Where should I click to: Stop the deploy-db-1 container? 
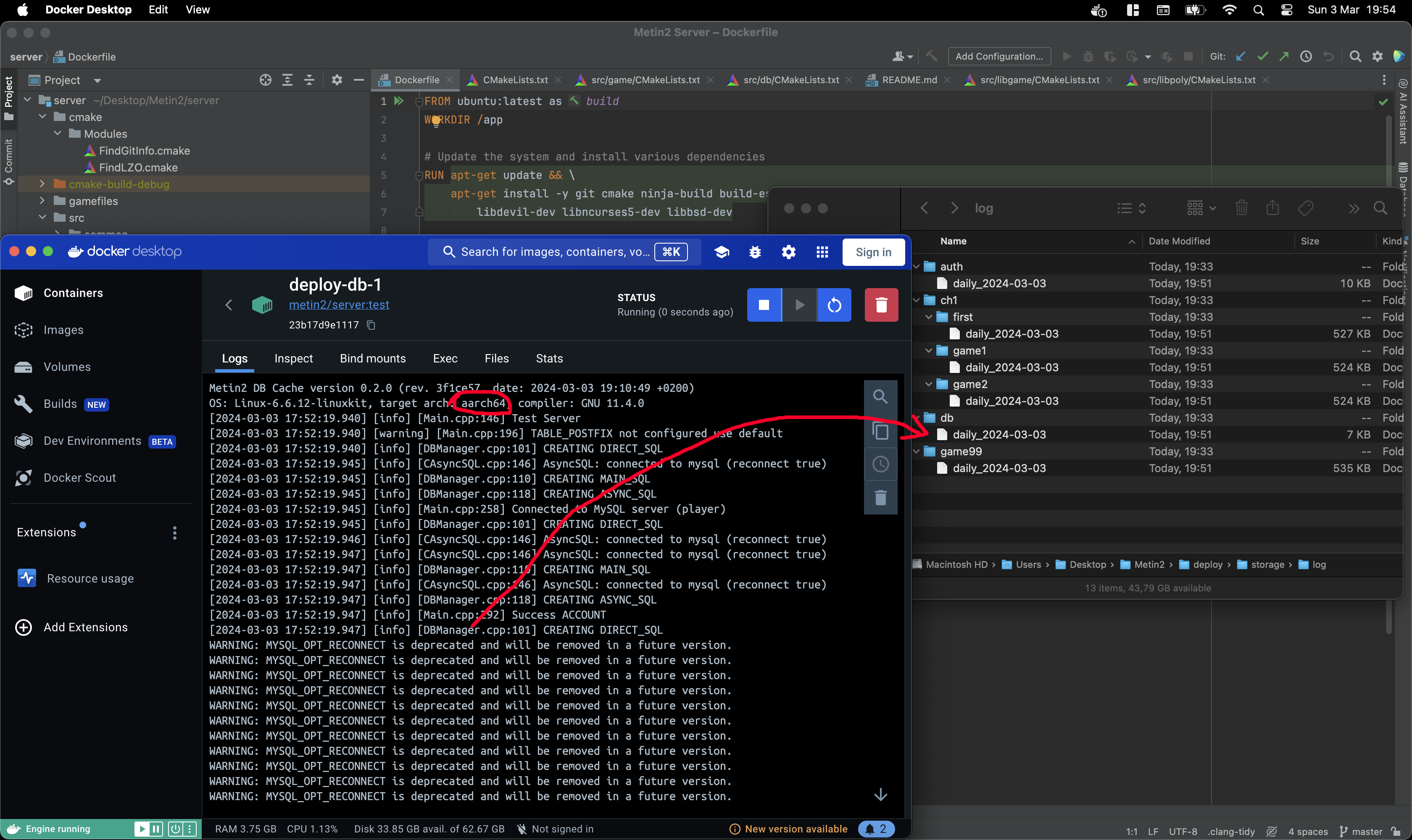(764, 305)
